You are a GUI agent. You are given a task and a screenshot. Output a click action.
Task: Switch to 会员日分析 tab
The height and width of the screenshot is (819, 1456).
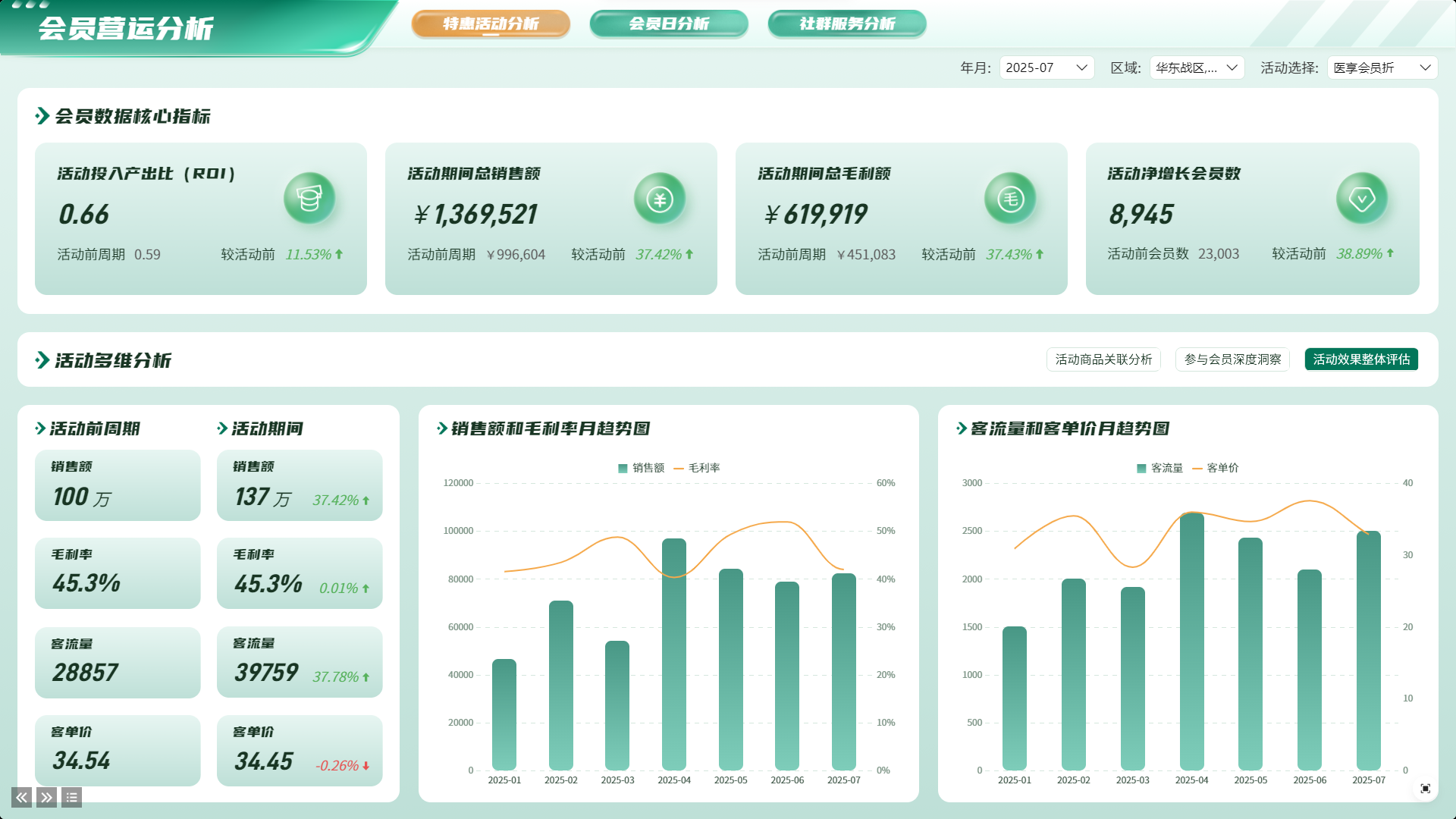click(x=668, y=24)
